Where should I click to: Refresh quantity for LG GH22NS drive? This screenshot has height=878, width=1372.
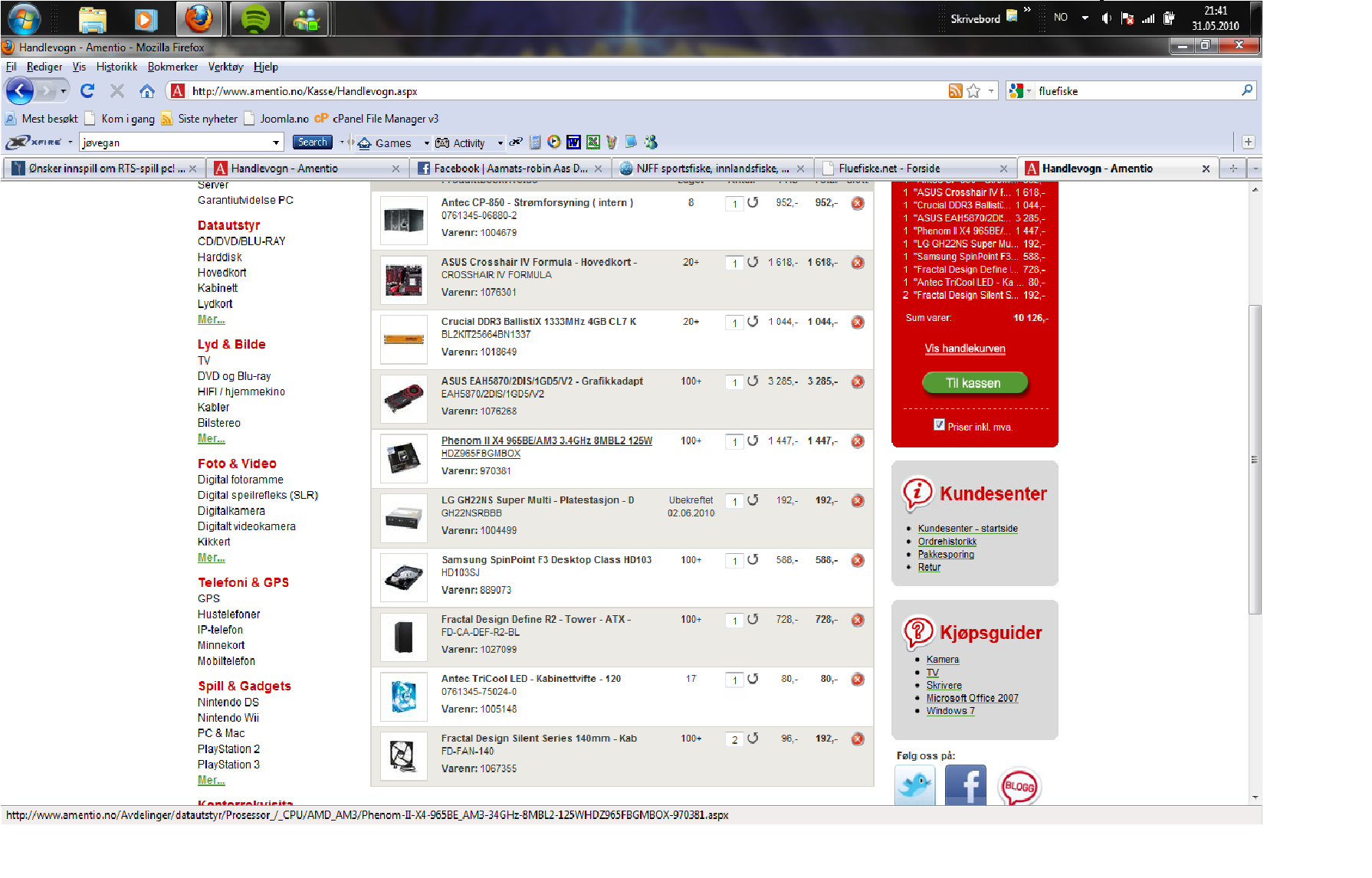pos(753,500)
